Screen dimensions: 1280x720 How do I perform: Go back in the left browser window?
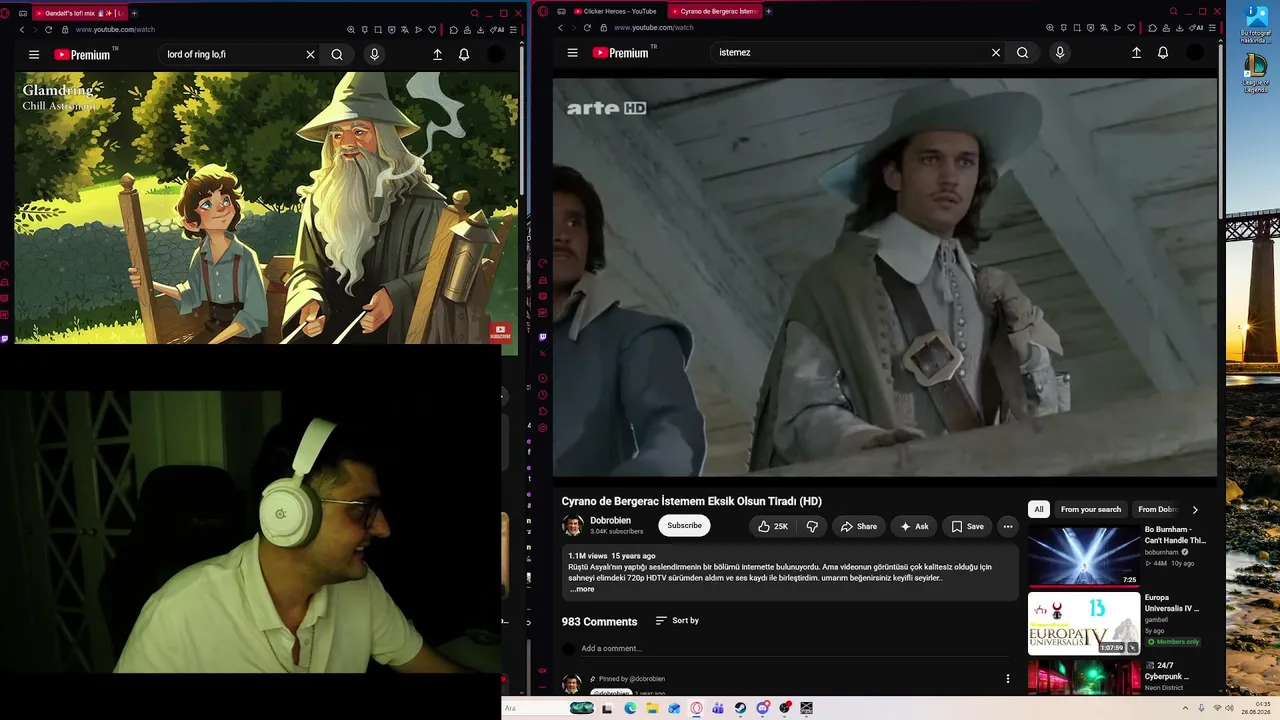pyautogui.click(x=22, y=30)
